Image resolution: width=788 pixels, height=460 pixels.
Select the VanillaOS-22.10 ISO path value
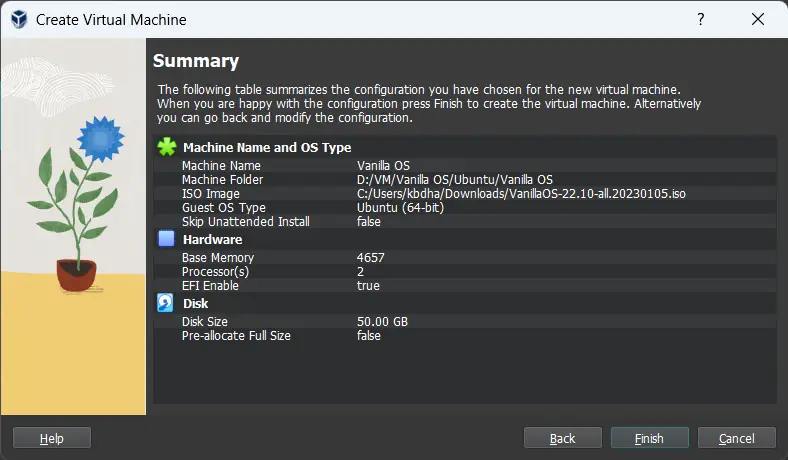click(x=521, y=194)
